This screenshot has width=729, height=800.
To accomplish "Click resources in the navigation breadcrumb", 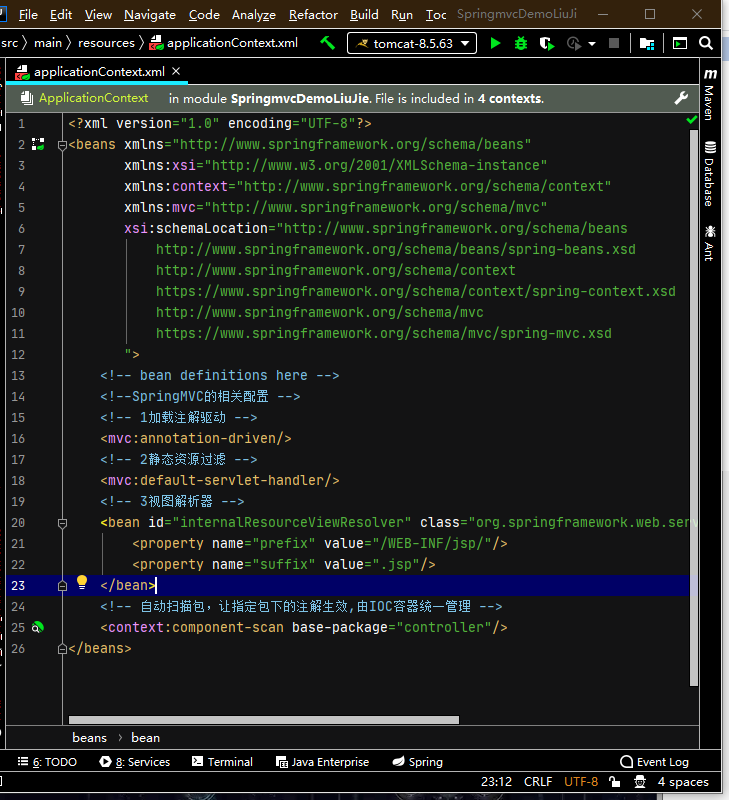I will click(x=106, y=43).
